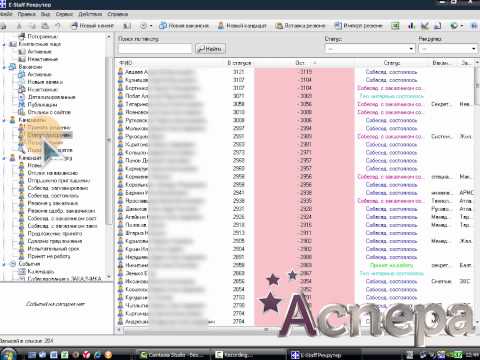Click into the text search input field

pos(156,49)
